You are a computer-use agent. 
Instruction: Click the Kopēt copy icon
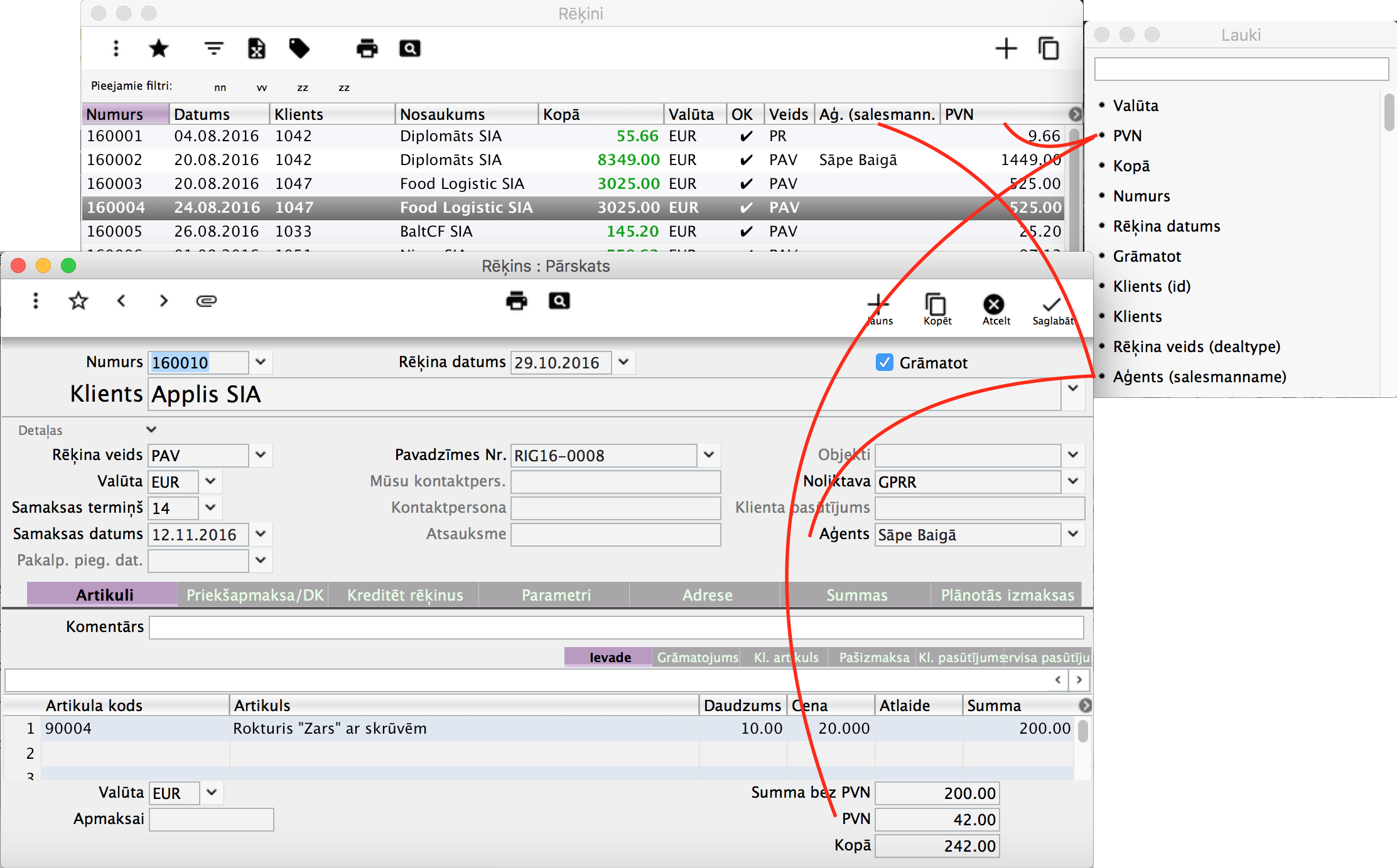(936, 305)
